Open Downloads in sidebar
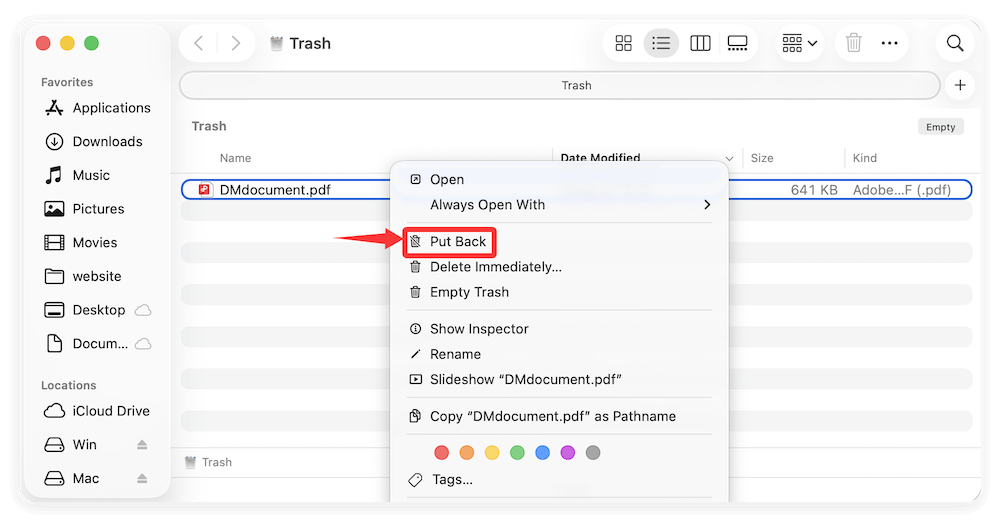 (x=94, y=142)
